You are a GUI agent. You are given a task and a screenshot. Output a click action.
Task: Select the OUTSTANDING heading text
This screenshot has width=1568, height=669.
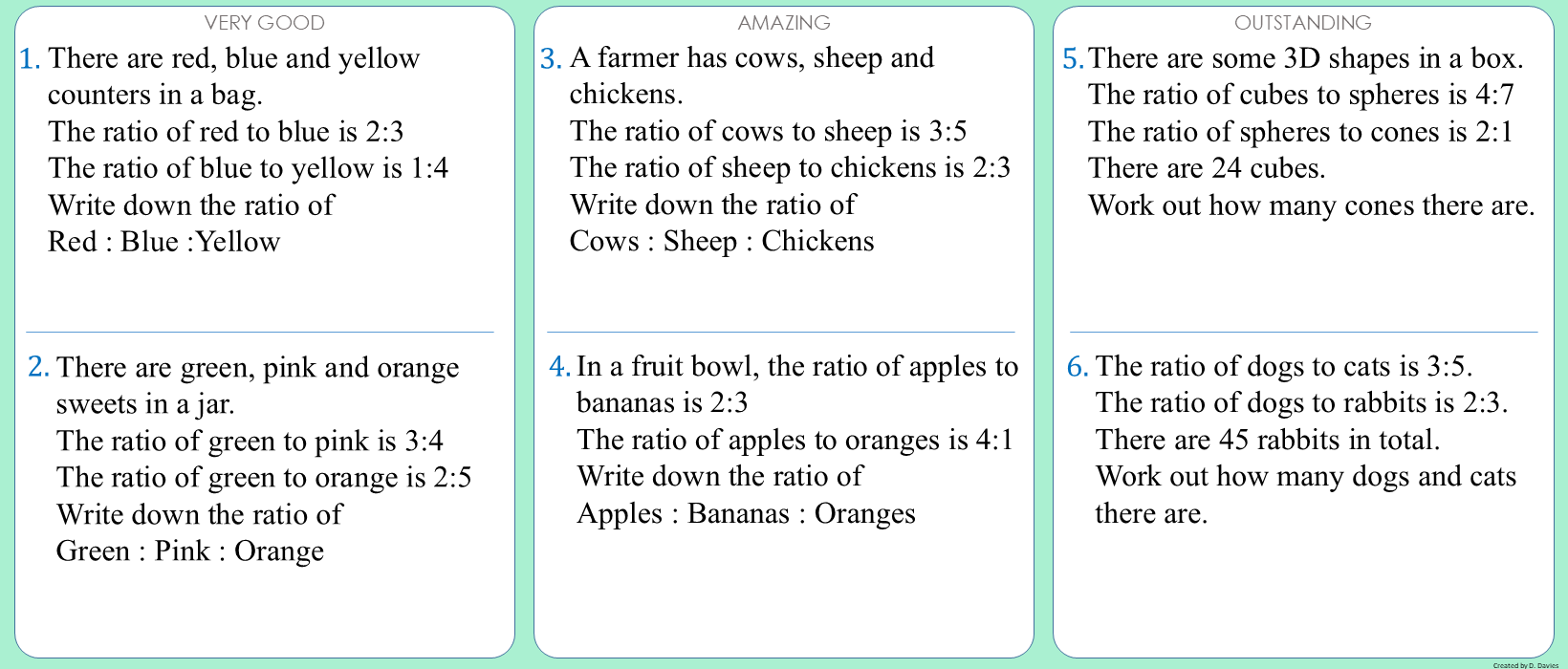[x=1302, y=22]
